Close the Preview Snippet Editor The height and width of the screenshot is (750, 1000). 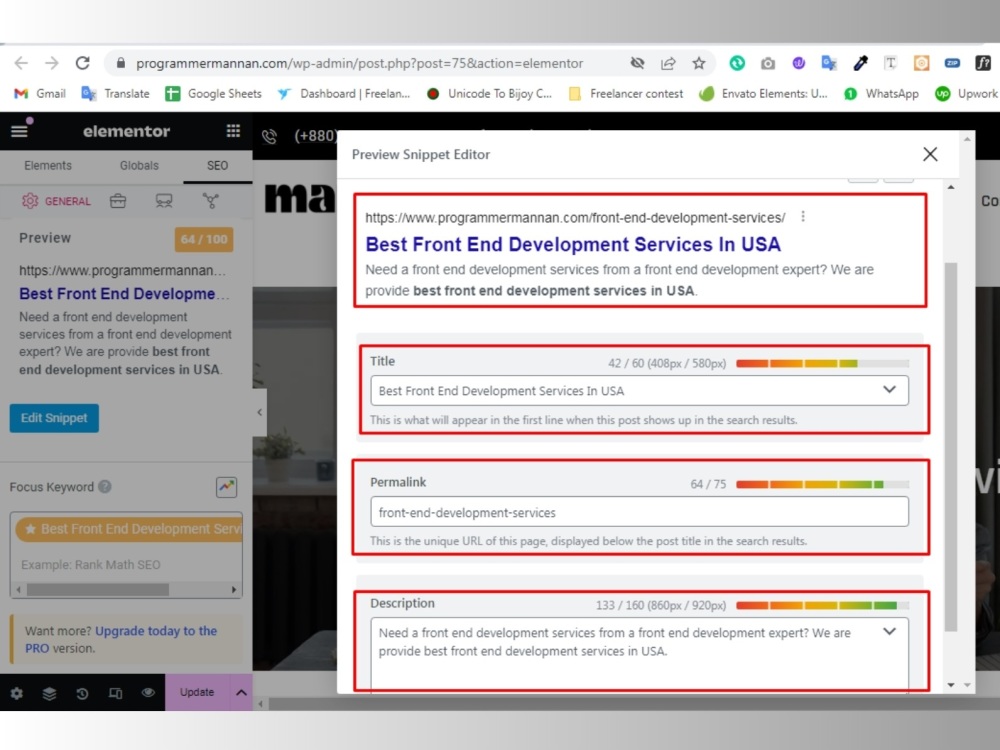click(x=930, y=154)
